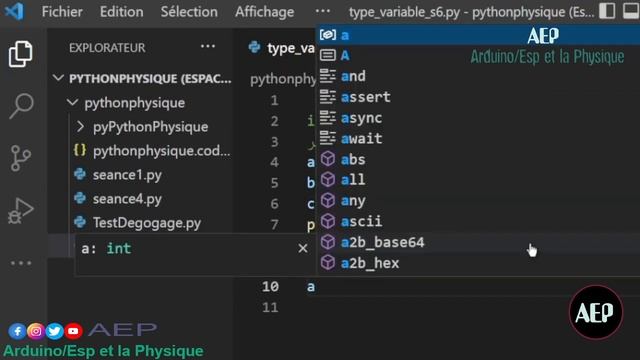Screen dimensions: 640x360
Task: Open the Affichage menu
Action: pos(264,11)
